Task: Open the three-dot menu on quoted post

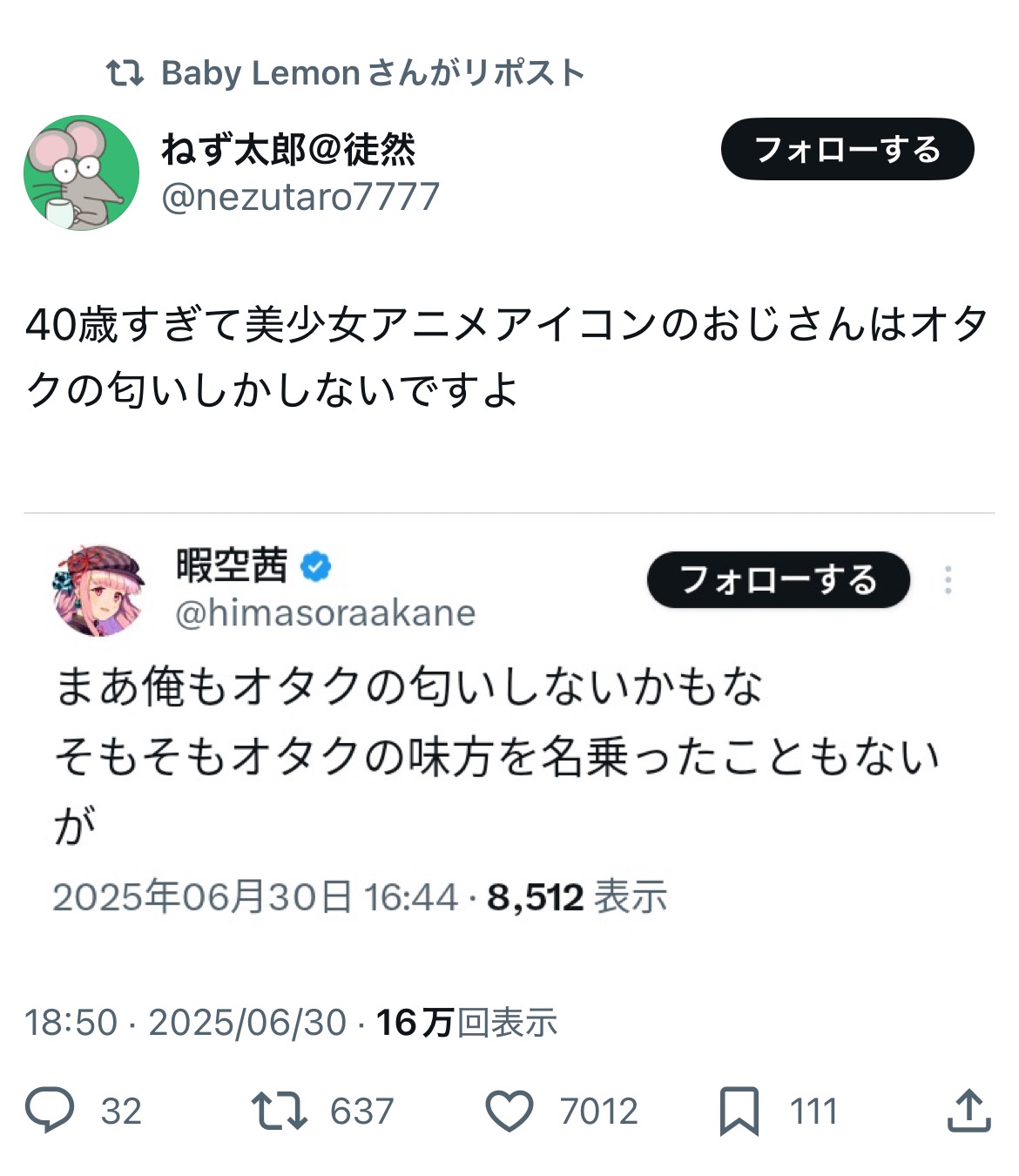Action: 948,580
